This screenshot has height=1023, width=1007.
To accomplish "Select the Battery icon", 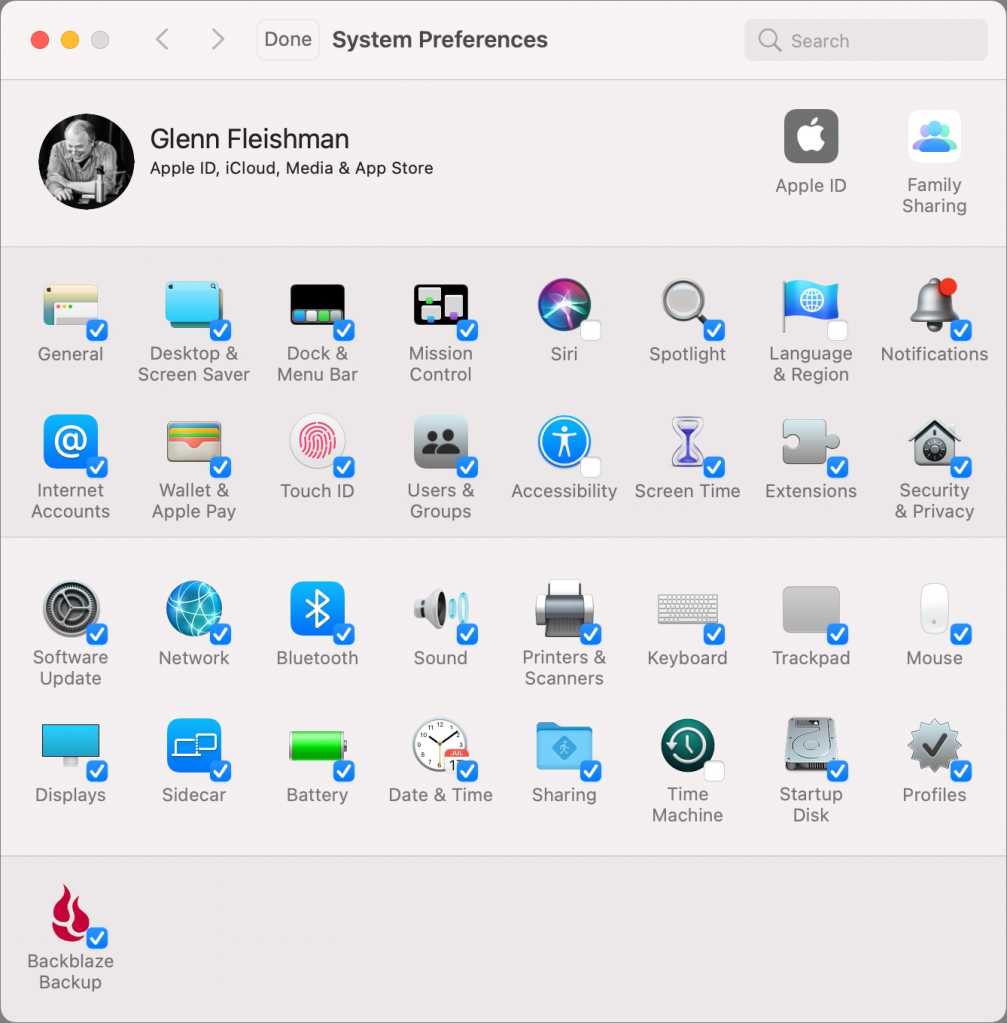I will click(317, 746).
